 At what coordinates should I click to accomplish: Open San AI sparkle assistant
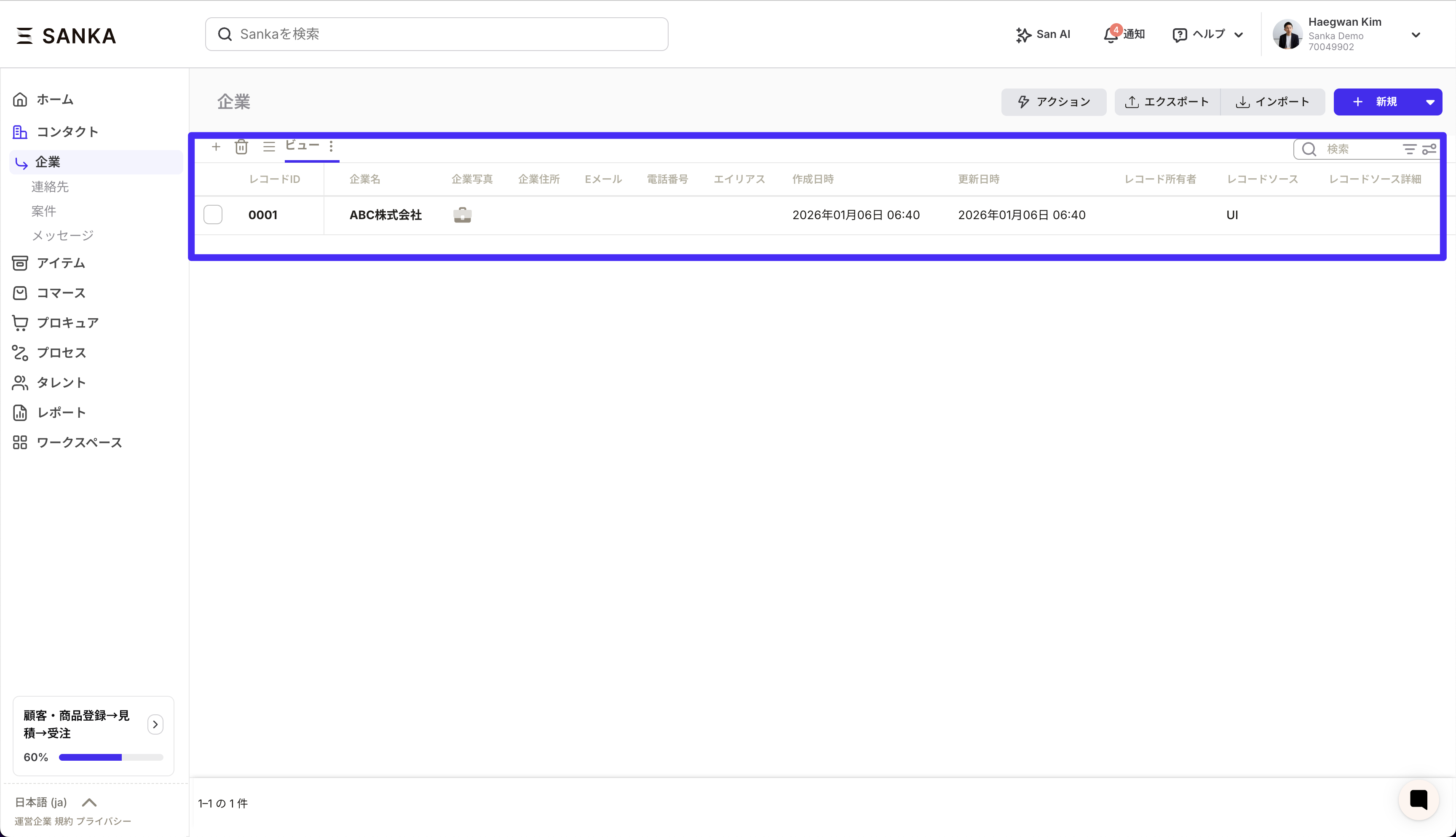pos(1043,35)
